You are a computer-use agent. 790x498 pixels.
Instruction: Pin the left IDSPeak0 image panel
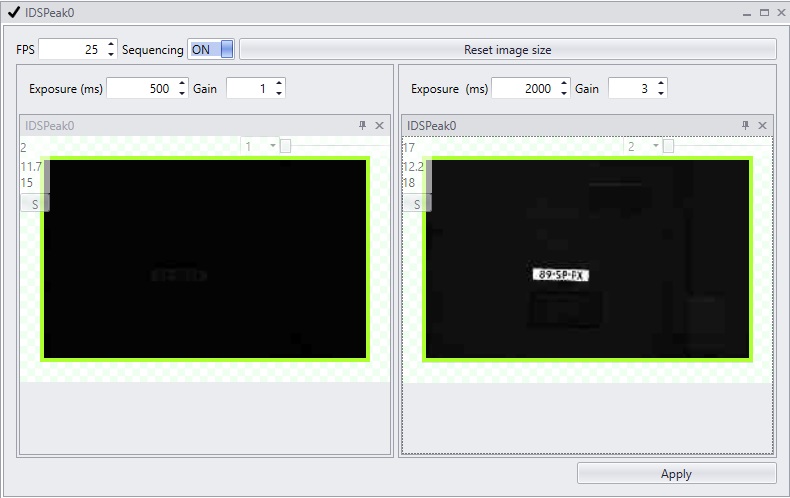[x=362, y=125]
